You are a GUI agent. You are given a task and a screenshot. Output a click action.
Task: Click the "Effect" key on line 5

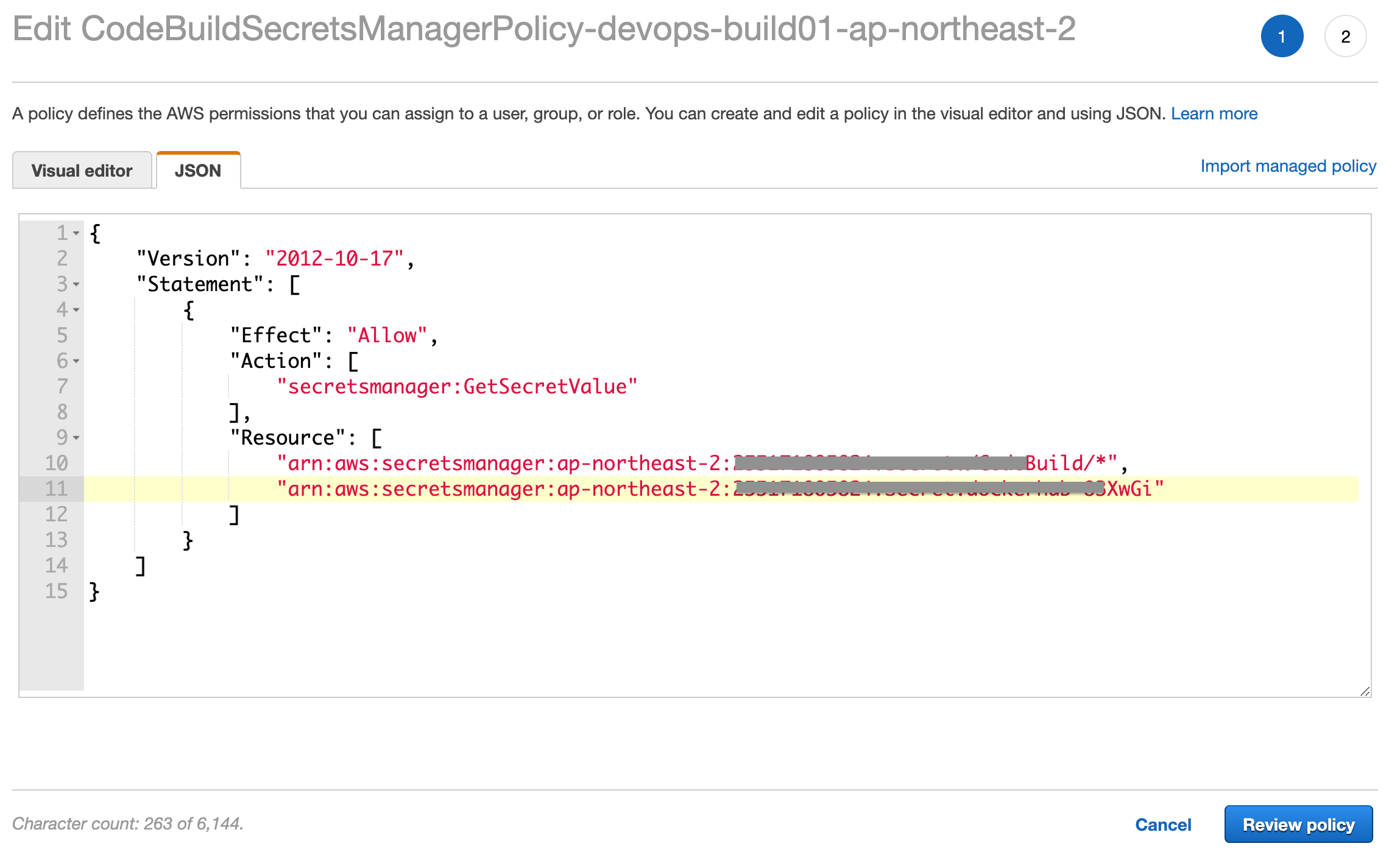coord(276,336)
